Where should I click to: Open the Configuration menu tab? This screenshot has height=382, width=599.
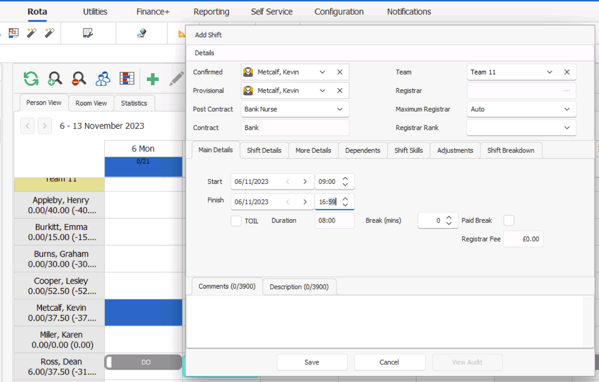pos(339,12)
